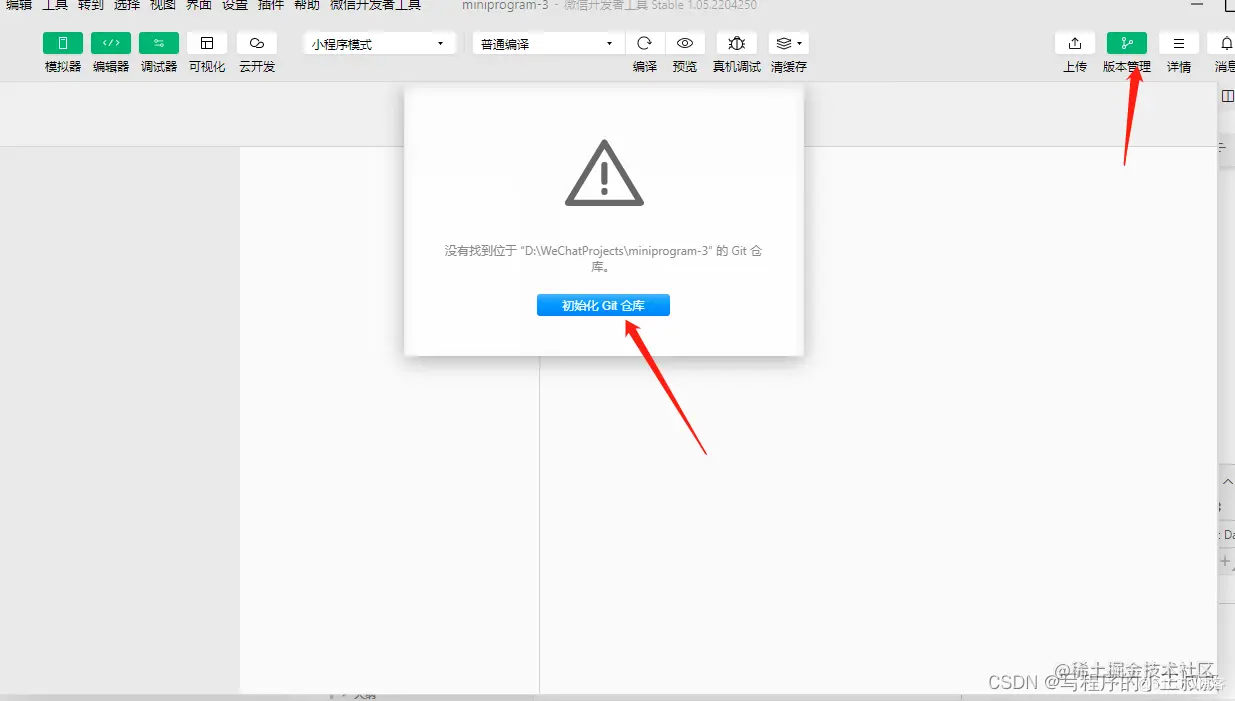Click the 编译 compile refresh icon
Image resolution: width=1235 pixels, height=701 pixels.
[x=645, y=43]
